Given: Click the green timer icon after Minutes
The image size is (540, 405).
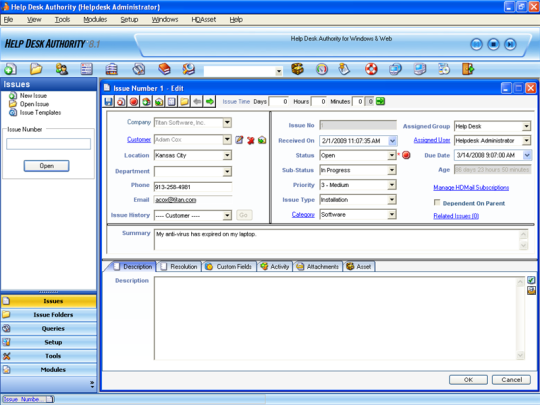Looking at the screenshot, I should coord(380,101).
